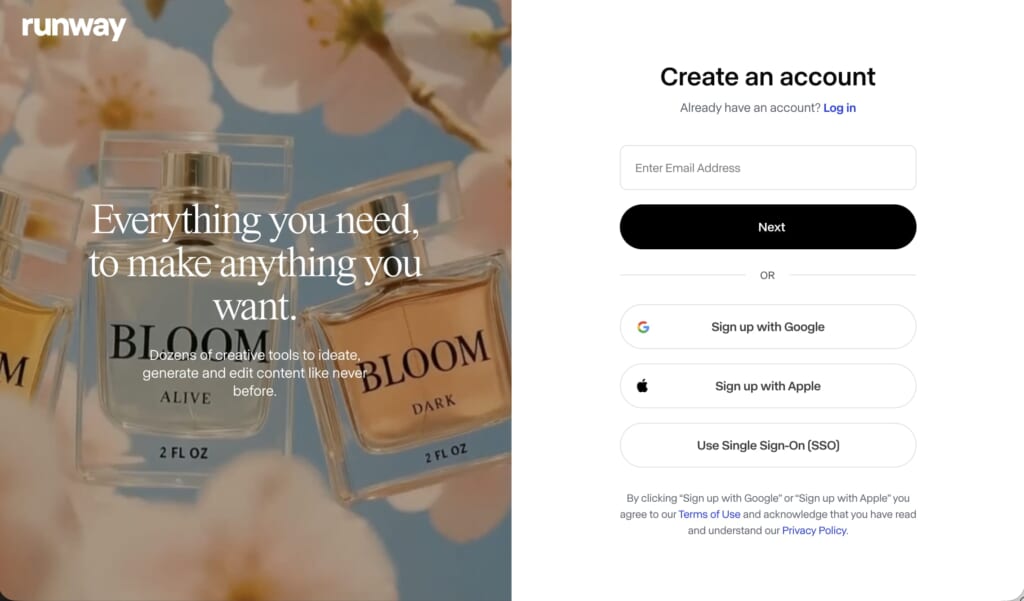Click the Apple logo icon

point(643,386)
